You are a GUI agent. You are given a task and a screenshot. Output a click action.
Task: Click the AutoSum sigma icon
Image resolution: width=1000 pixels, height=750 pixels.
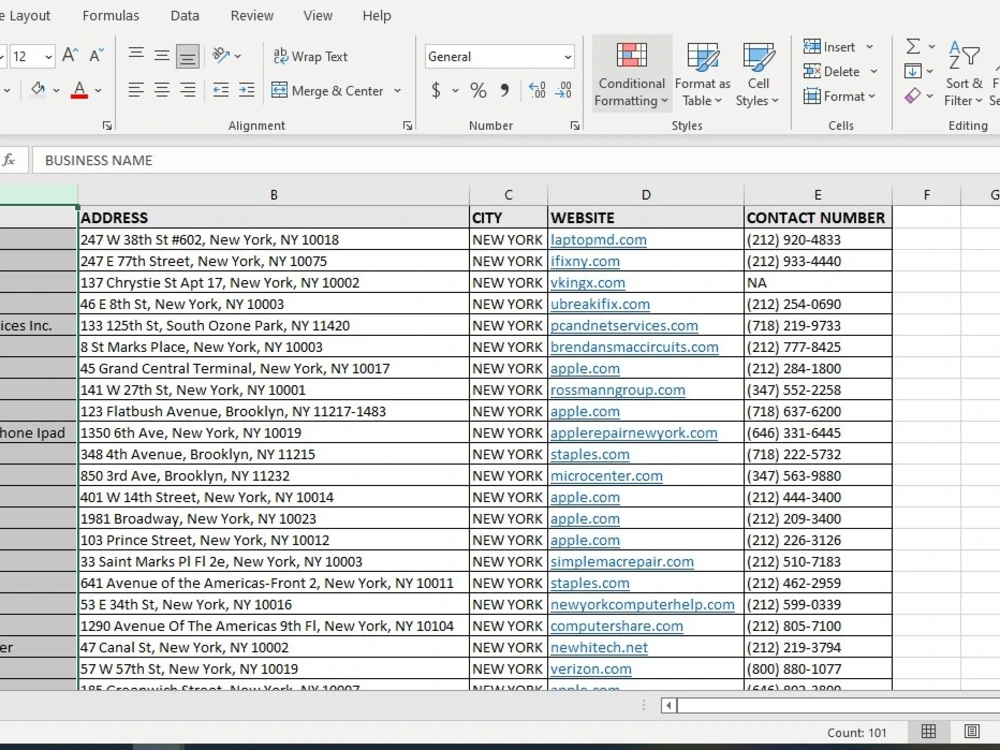pos(913,46)
